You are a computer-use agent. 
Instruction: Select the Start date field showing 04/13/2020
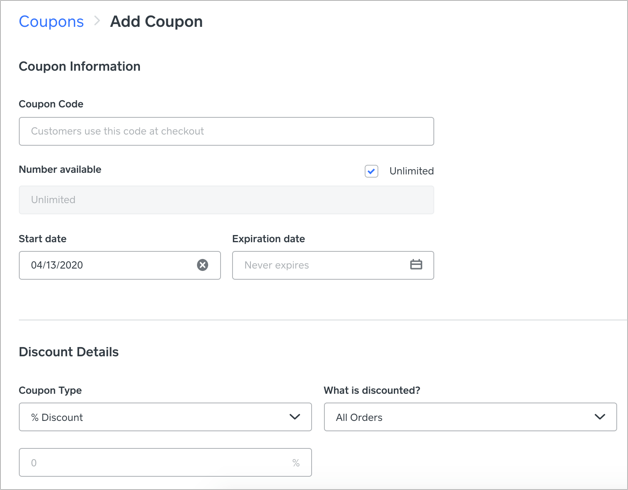click(x=105, y=265)
